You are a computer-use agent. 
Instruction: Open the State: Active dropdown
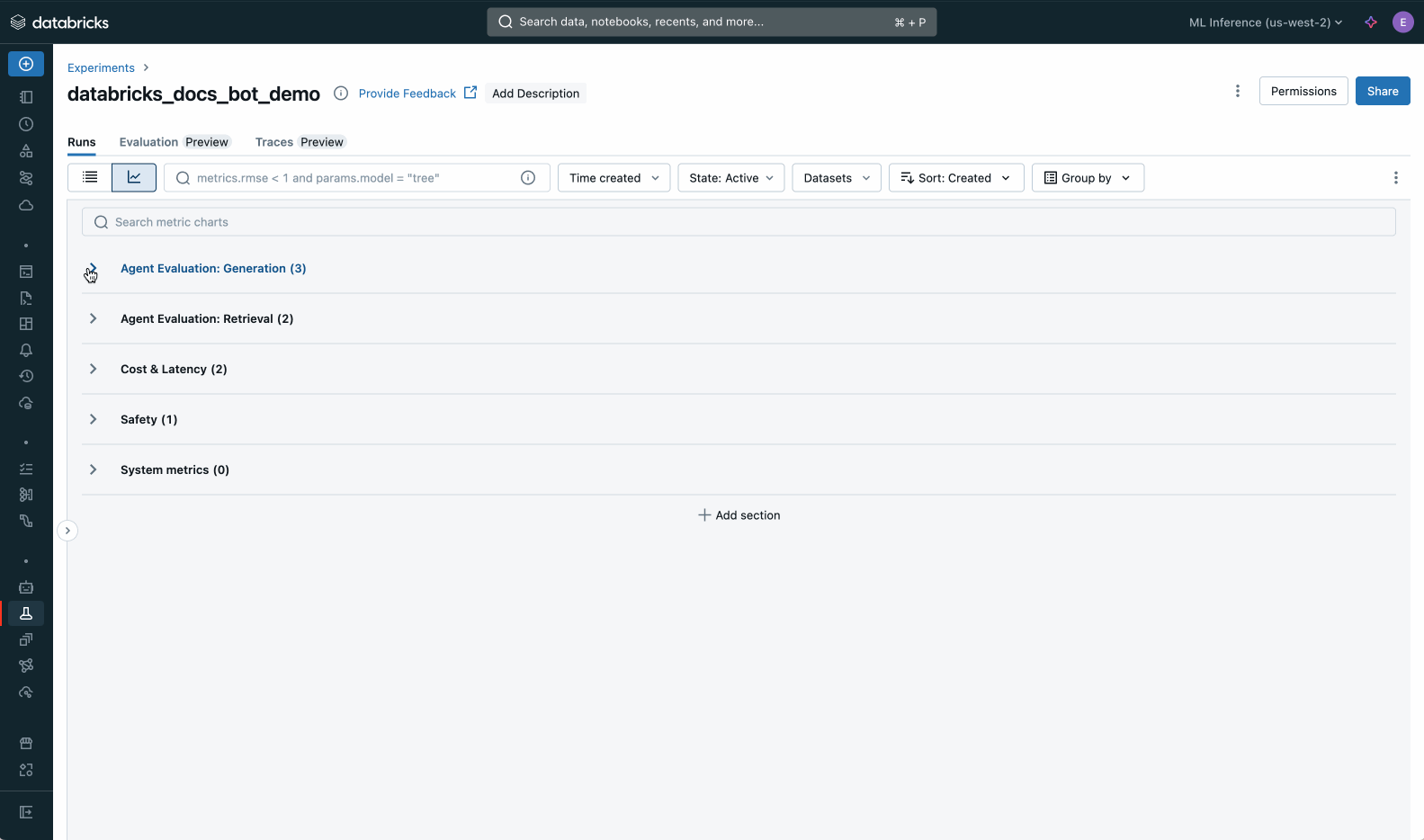point(730,178)
